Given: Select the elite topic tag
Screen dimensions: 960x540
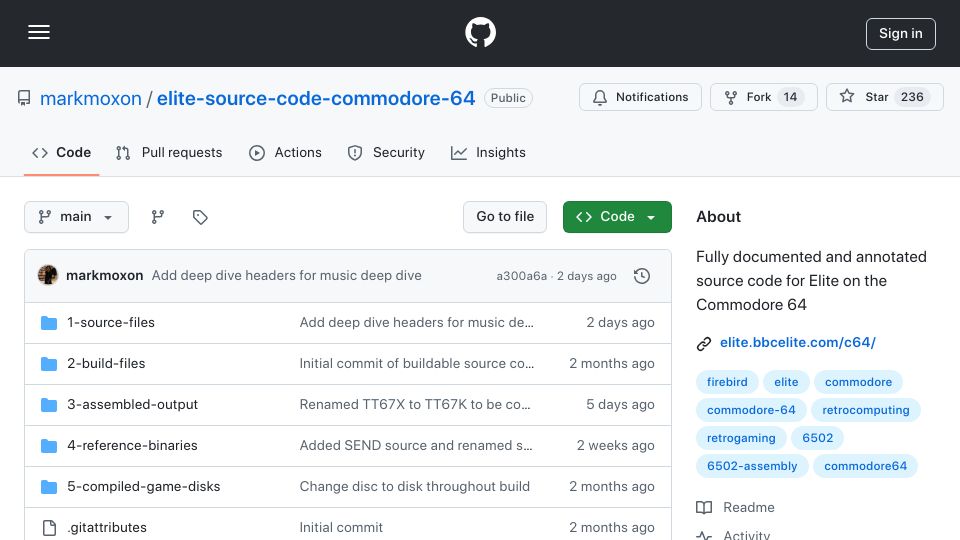Looking at the screenshot, I should point(786,382).
